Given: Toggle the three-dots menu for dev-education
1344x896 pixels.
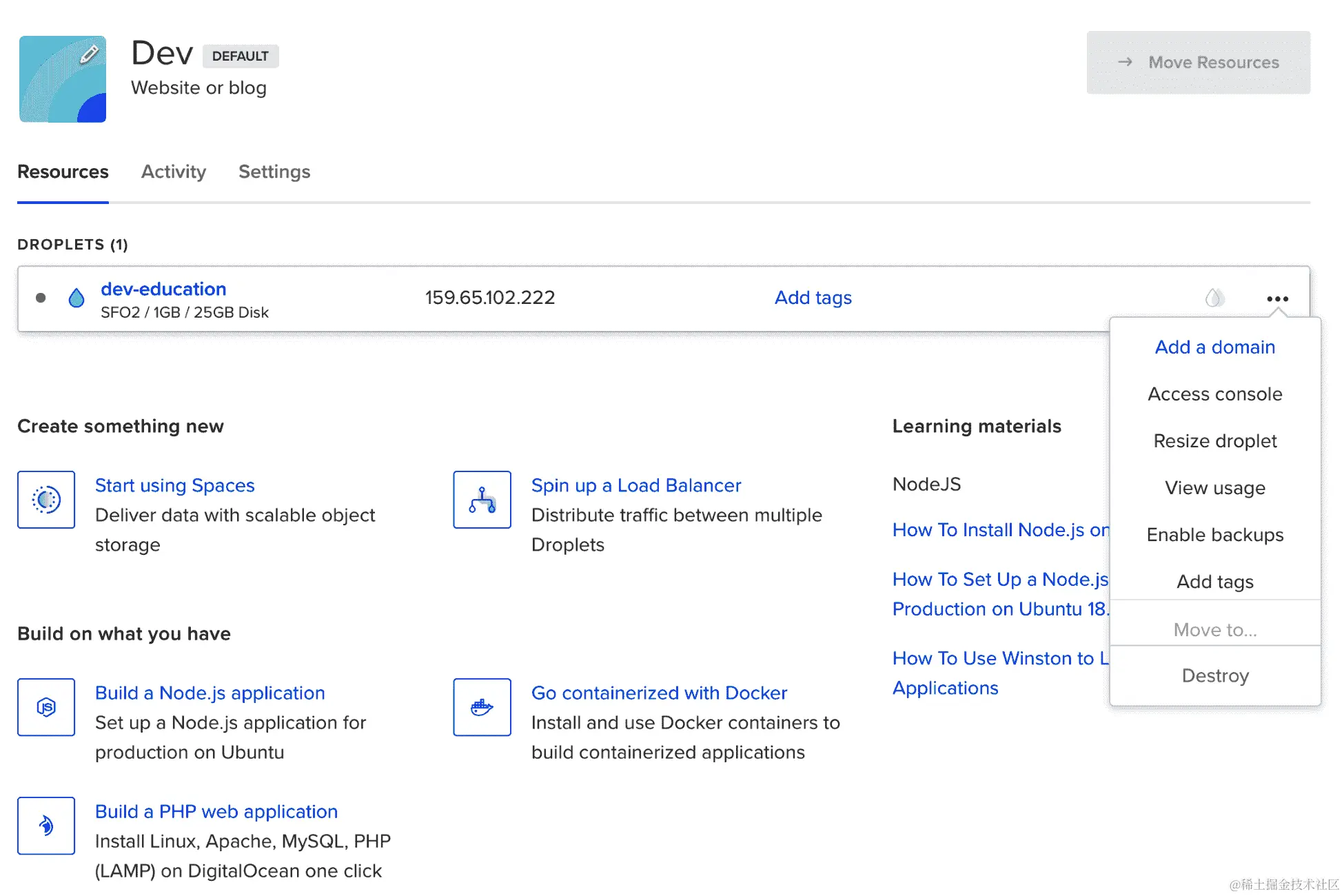Looking at the screenshot, I should pos(1277,298).
